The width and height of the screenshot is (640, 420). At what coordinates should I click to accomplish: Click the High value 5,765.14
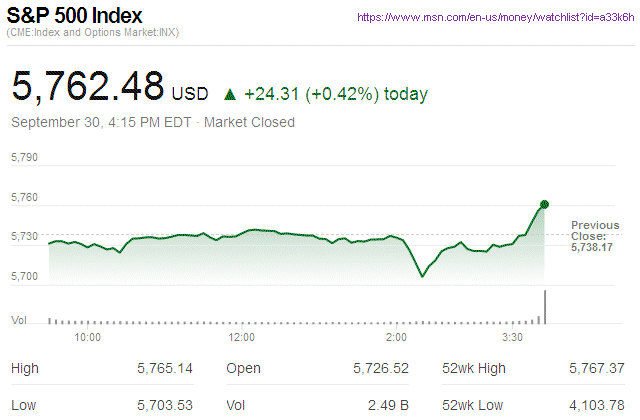164,369
